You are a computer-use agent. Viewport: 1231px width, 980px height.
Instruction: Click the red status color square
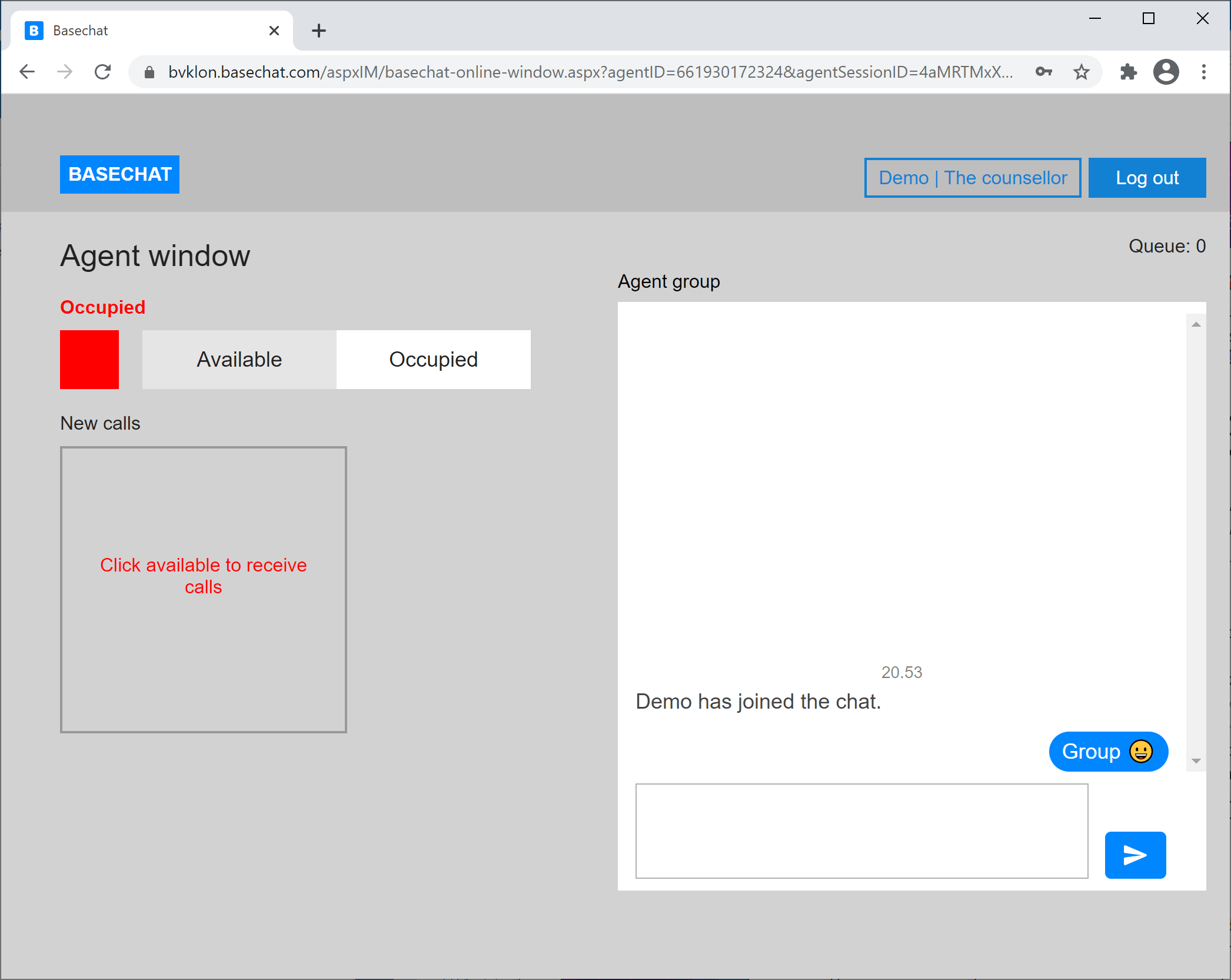click(89, 359)
